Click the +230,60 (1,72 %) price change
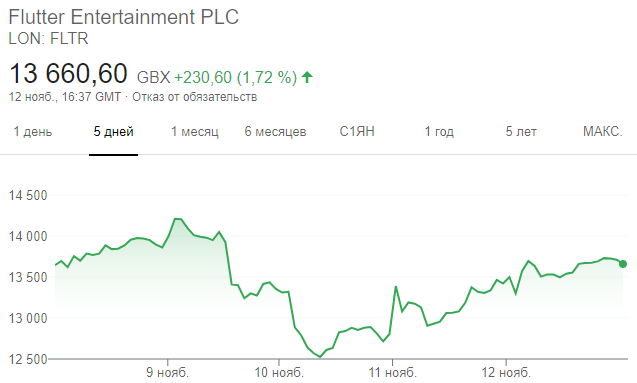The image size is (637, 383). point(236,77)
